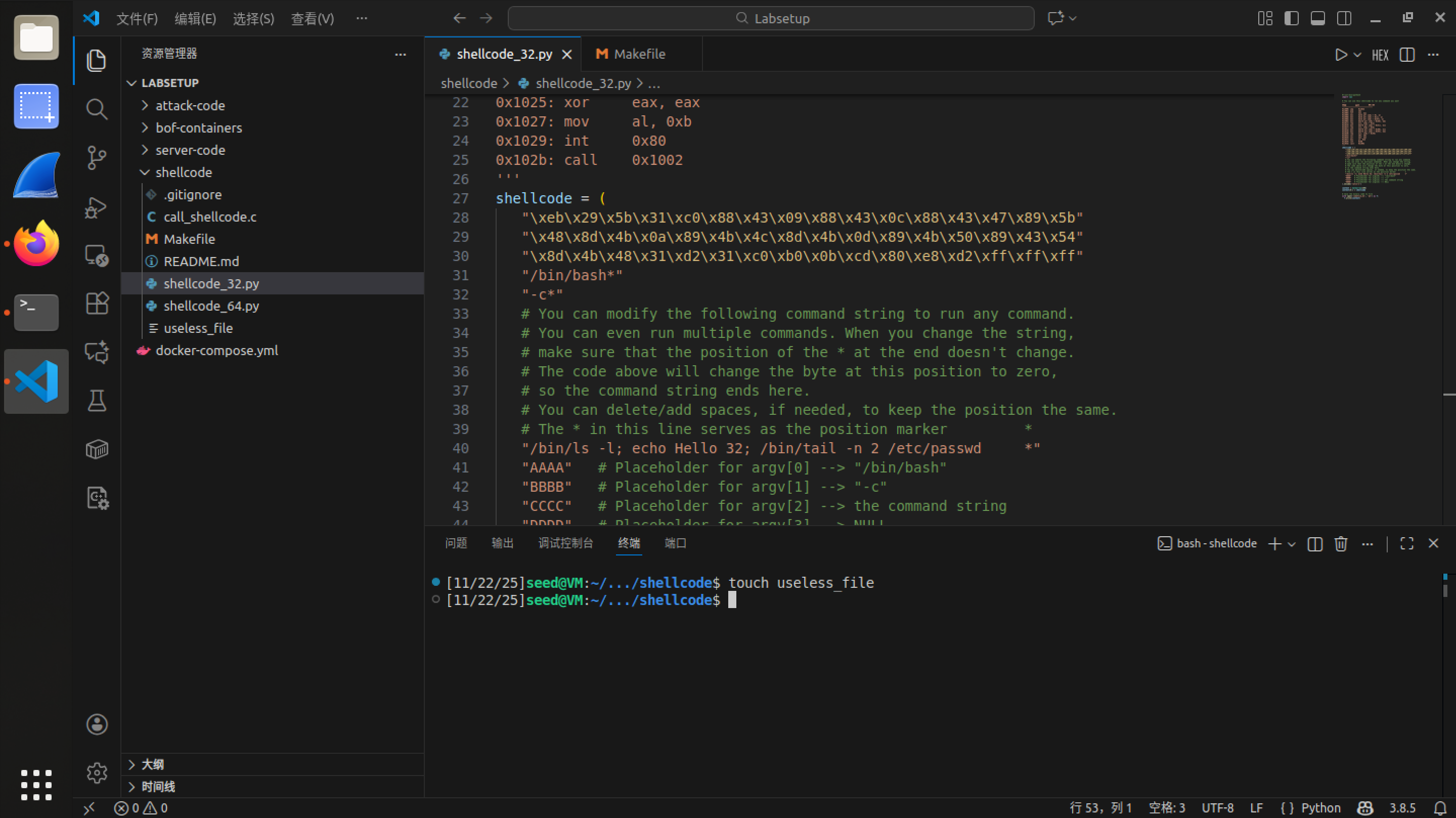The width and height of the screenshot is (1456, 818).
Task: Toggle the bottom panel visibility
Action: [1317, 18]
